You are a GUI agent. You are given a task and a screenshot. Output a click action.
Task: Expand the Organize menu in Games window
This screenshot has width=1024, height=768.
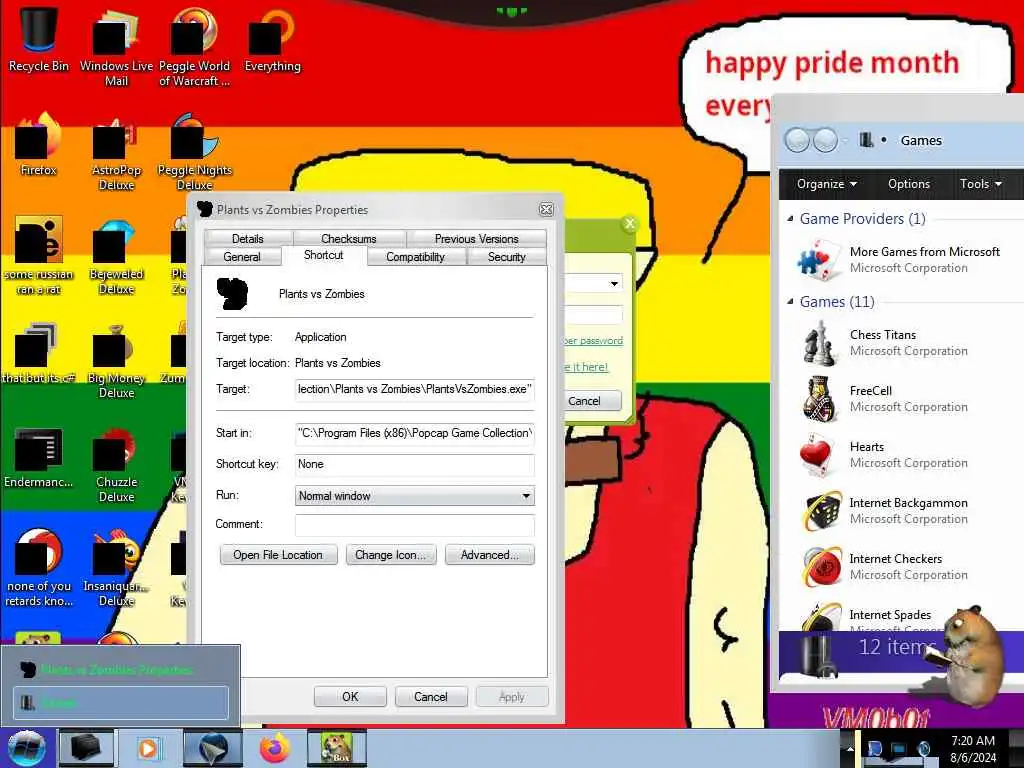(x=826, y=184)
